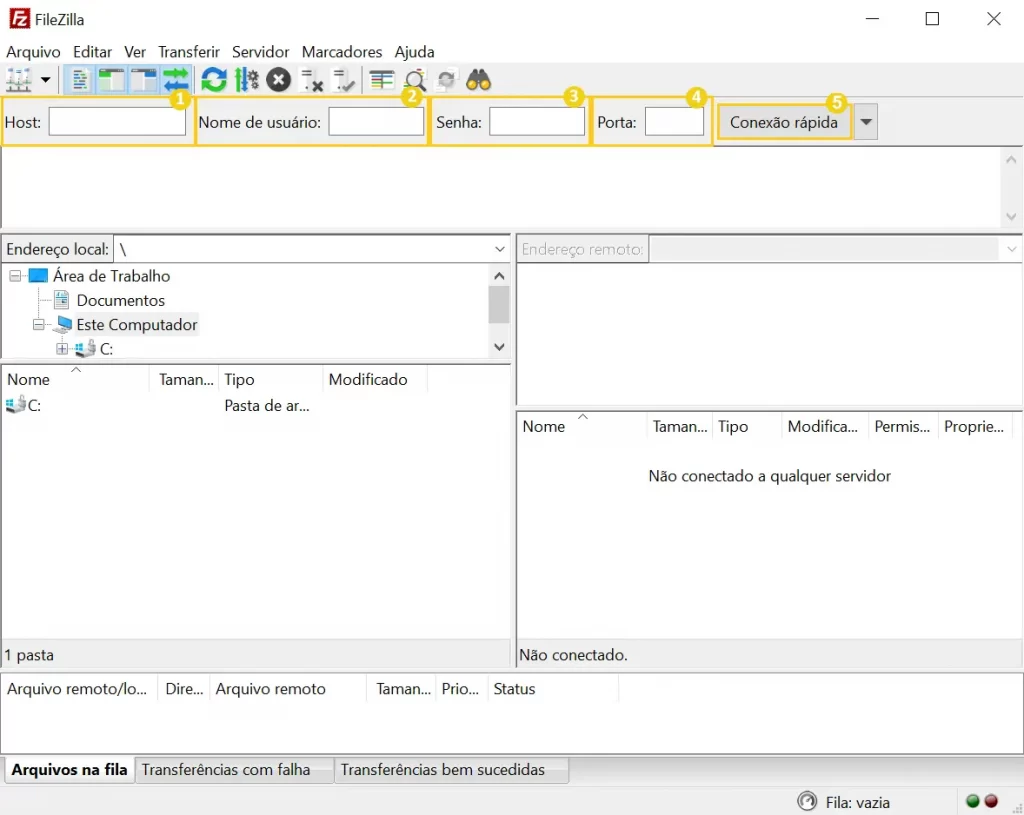
Task: Collapse the Este Computador tree node
Action: click(x=39, y=325)
